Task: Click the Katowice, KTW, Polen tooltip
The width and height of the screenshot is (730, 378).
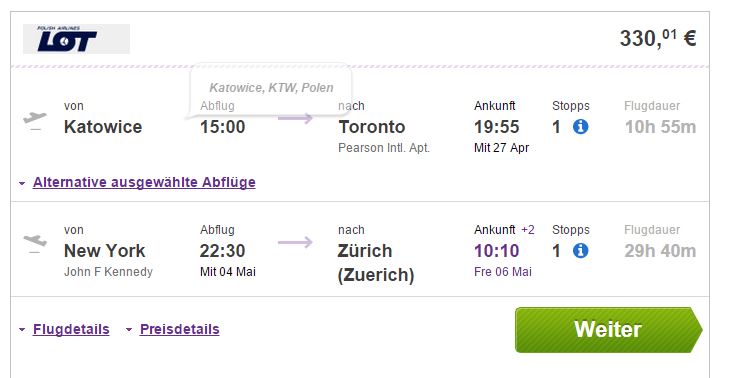Action: 271,88
